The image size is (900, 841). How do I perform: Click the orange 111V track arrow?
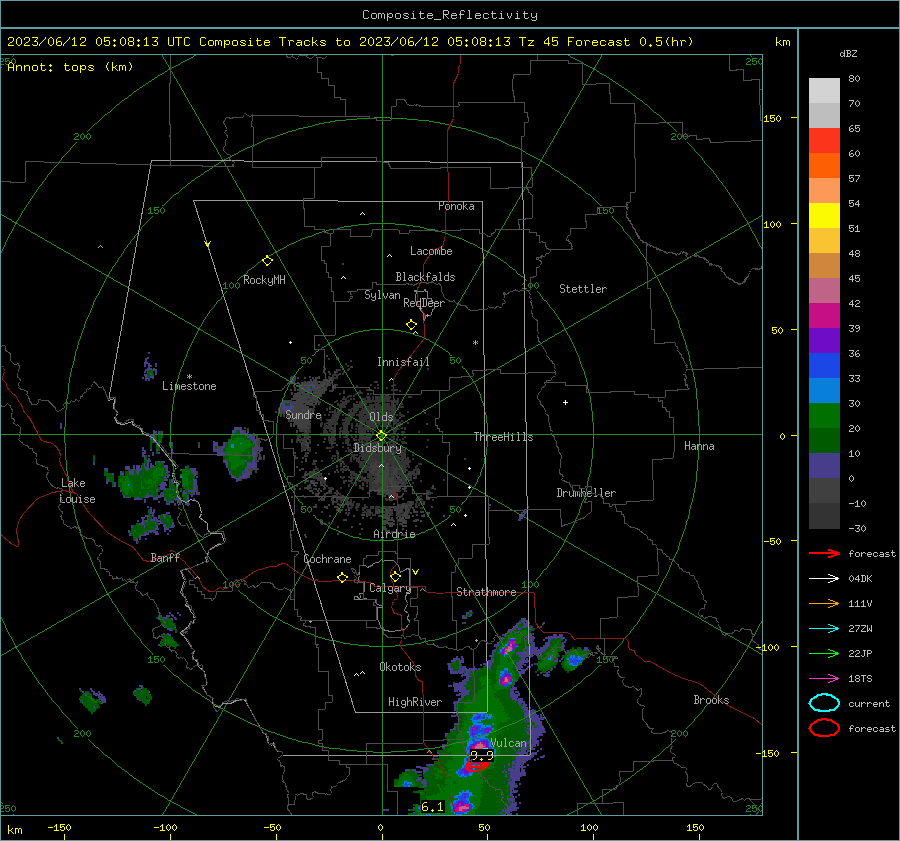coord(824,603)
